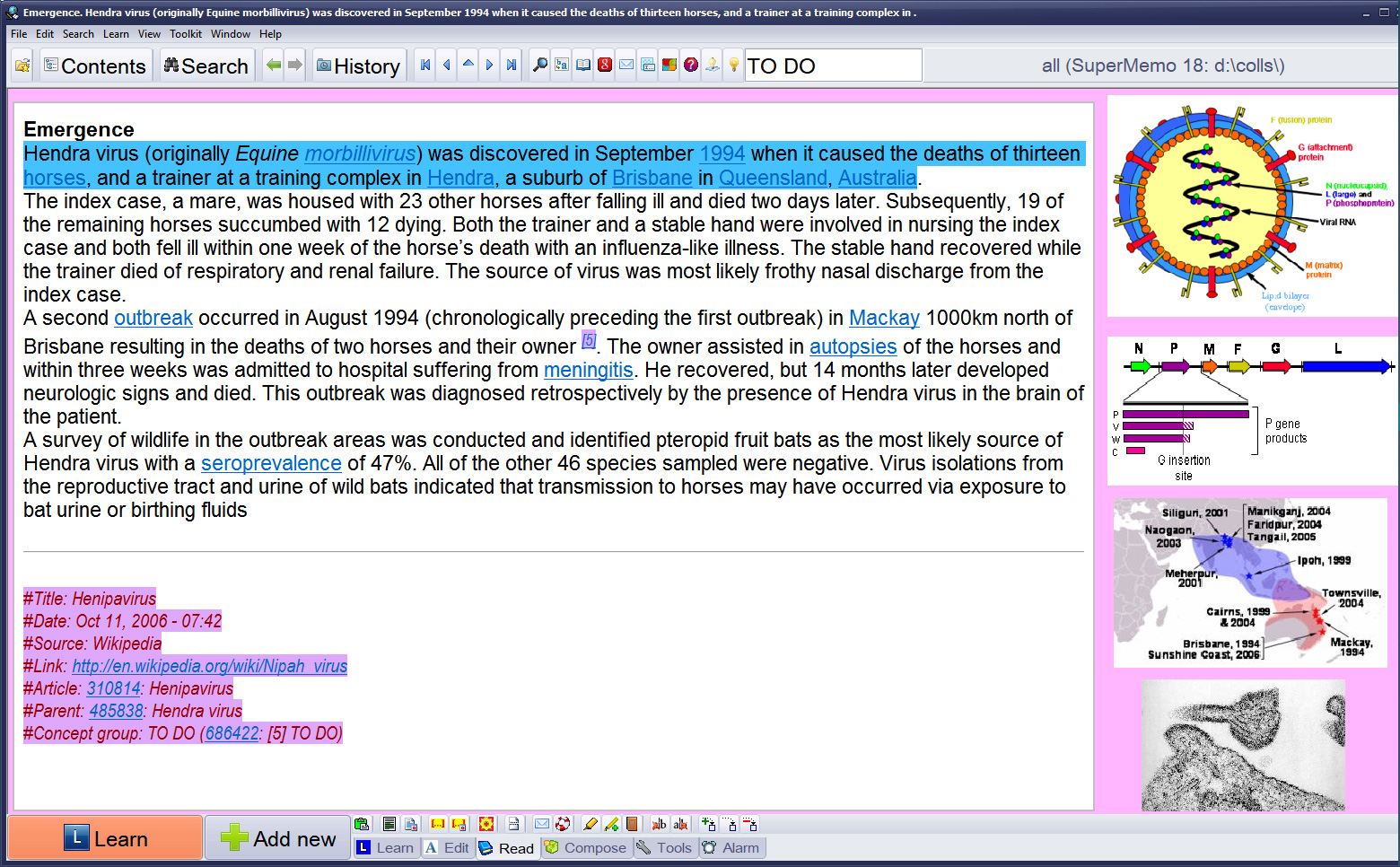Click the virus structure diagram image
1400x867 pixels.
[1252, 206]
